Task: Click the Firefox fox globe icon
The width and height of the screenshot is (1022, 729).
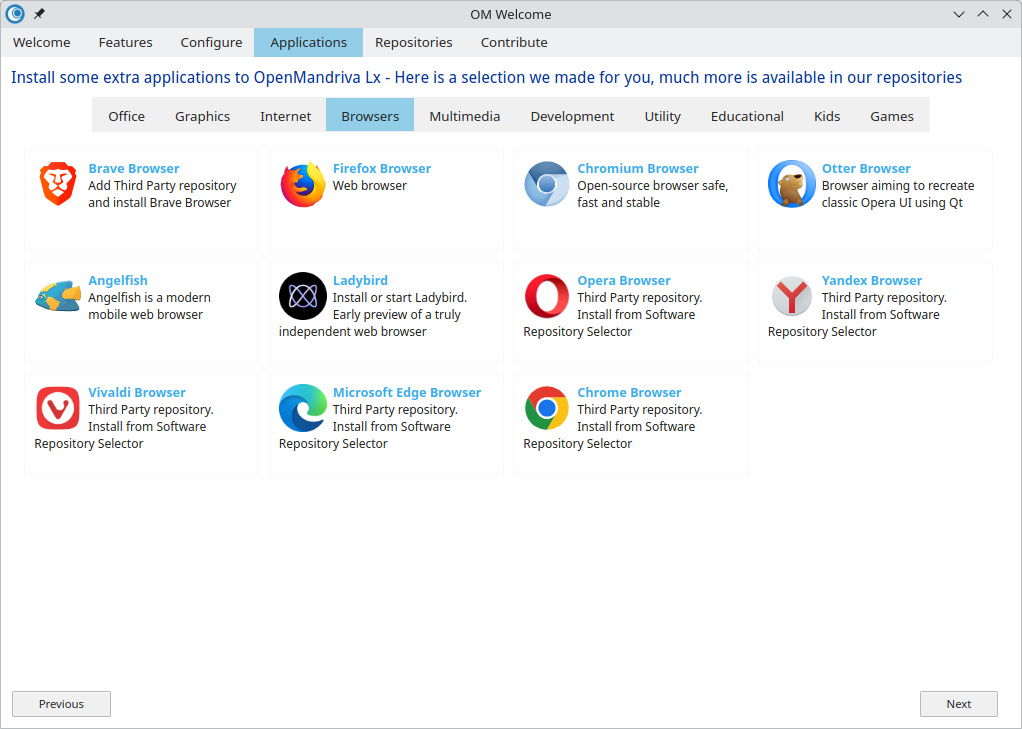Action: (303, 185)
